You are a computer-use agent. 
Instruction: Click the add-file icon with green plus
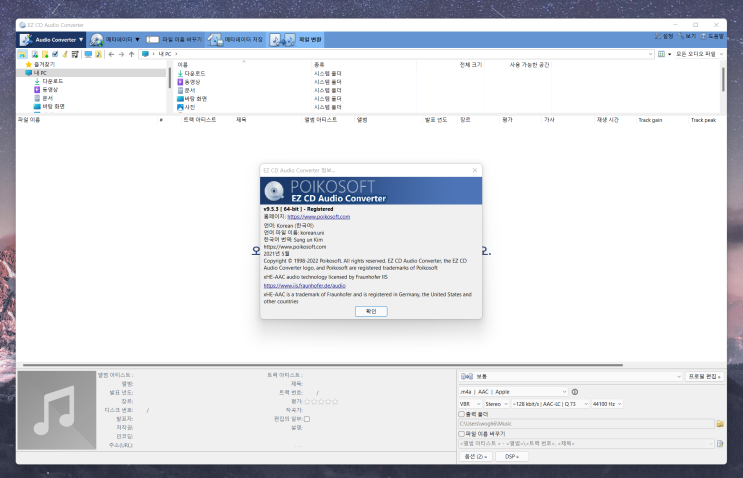point(35,54)
